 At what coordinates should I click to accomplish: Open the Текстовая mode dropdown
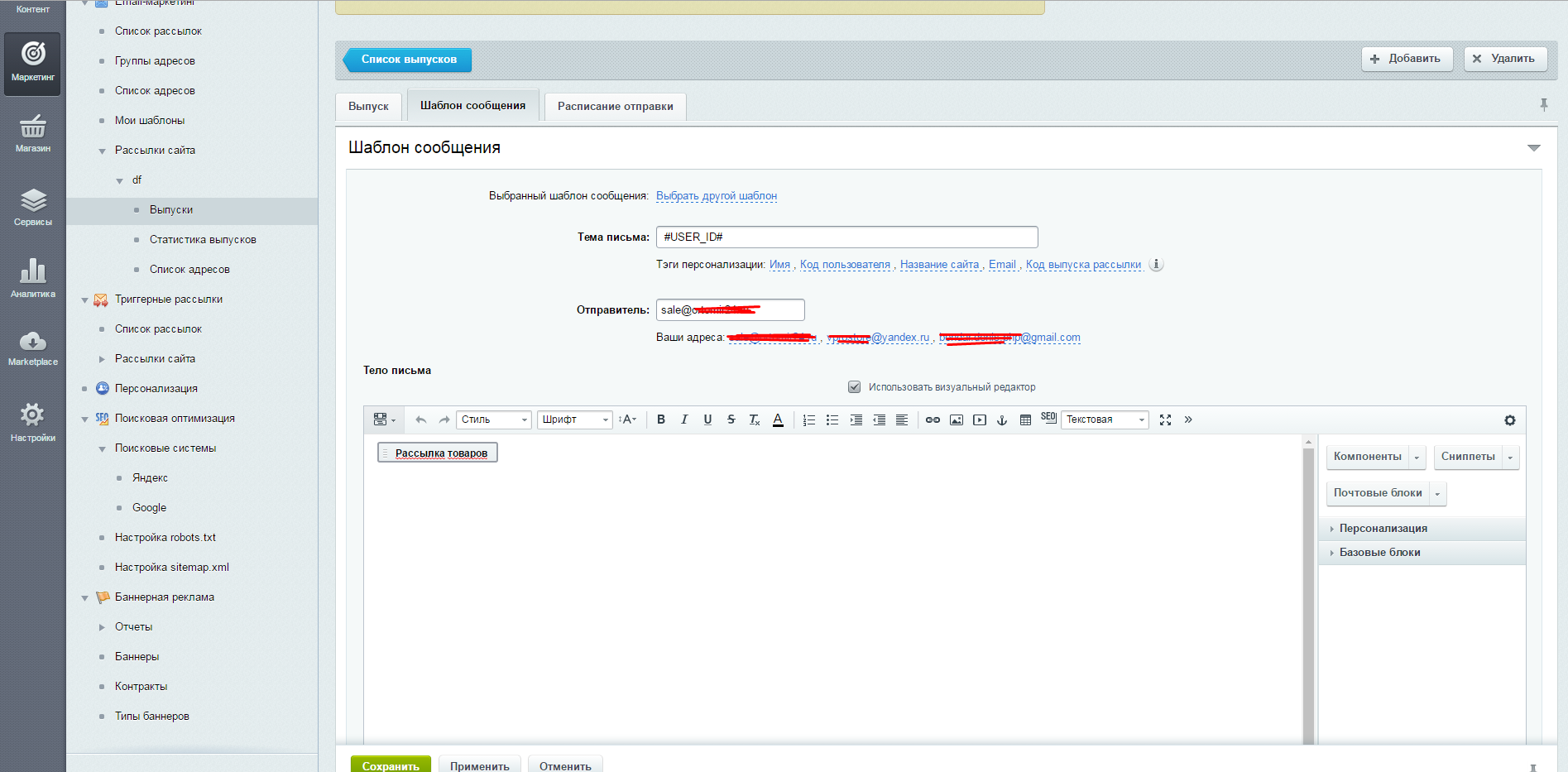1105,420
